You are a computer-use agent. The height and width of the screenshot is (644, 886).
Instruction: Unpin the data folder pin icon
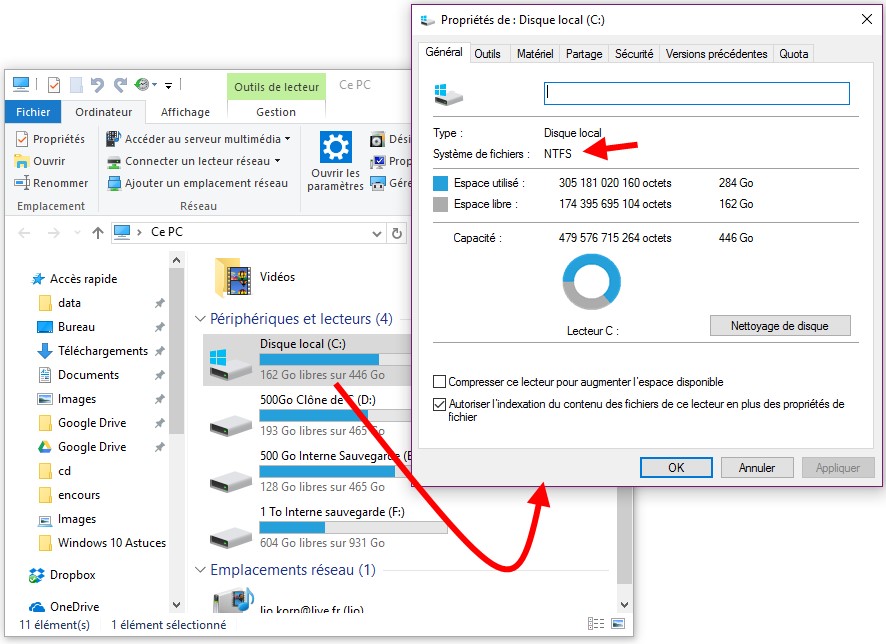(x=160, y=303)
